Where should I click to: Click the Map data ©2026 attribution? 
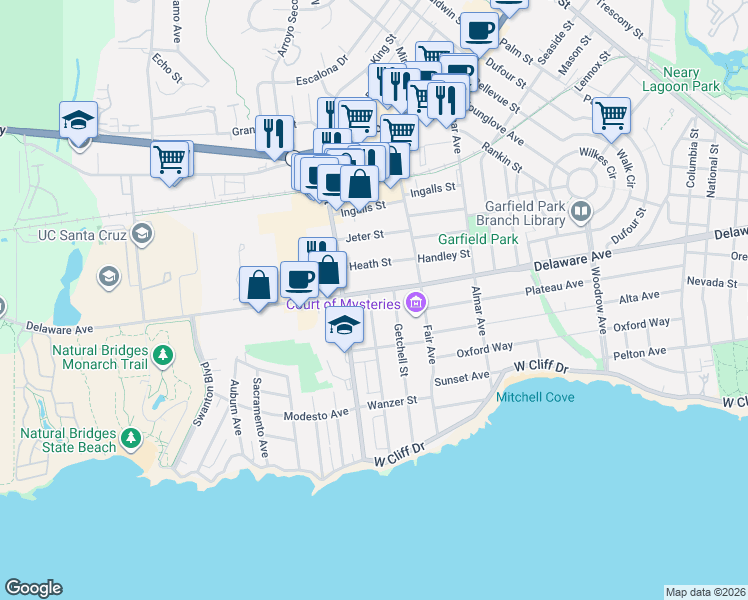pyautogui.click(x=705, y=592)
